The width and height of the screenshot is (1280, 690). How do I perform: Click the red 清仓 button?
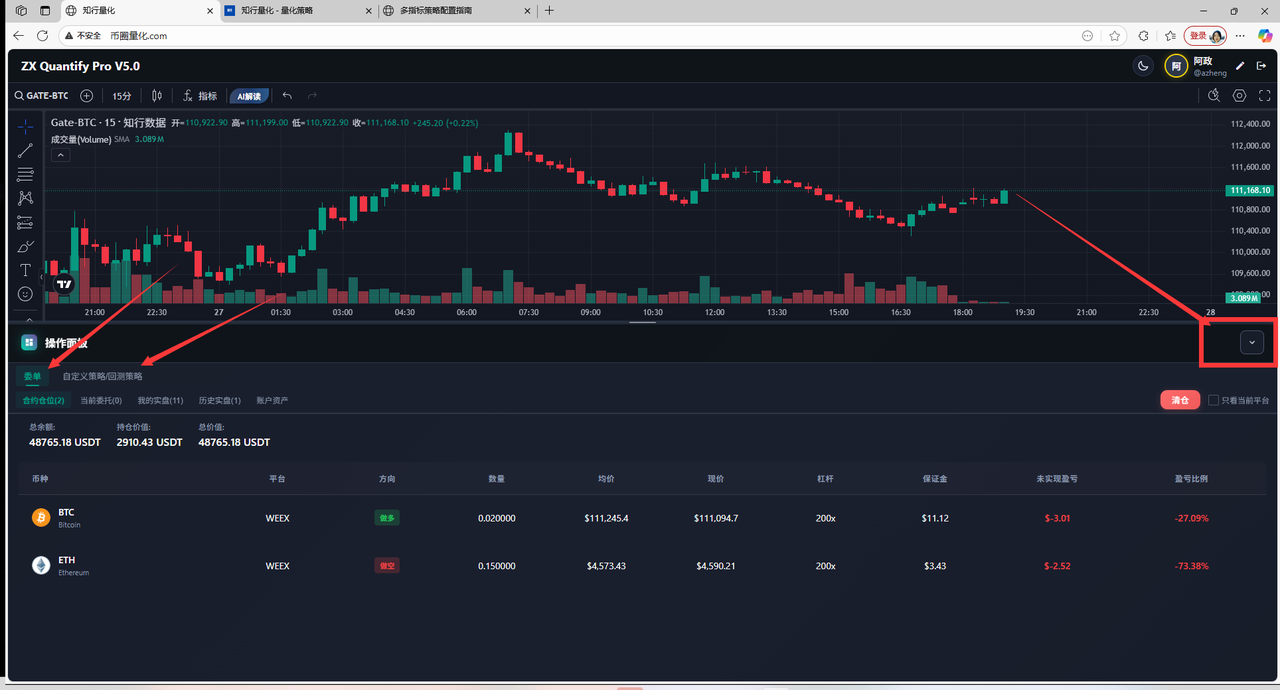(1180, 400)
